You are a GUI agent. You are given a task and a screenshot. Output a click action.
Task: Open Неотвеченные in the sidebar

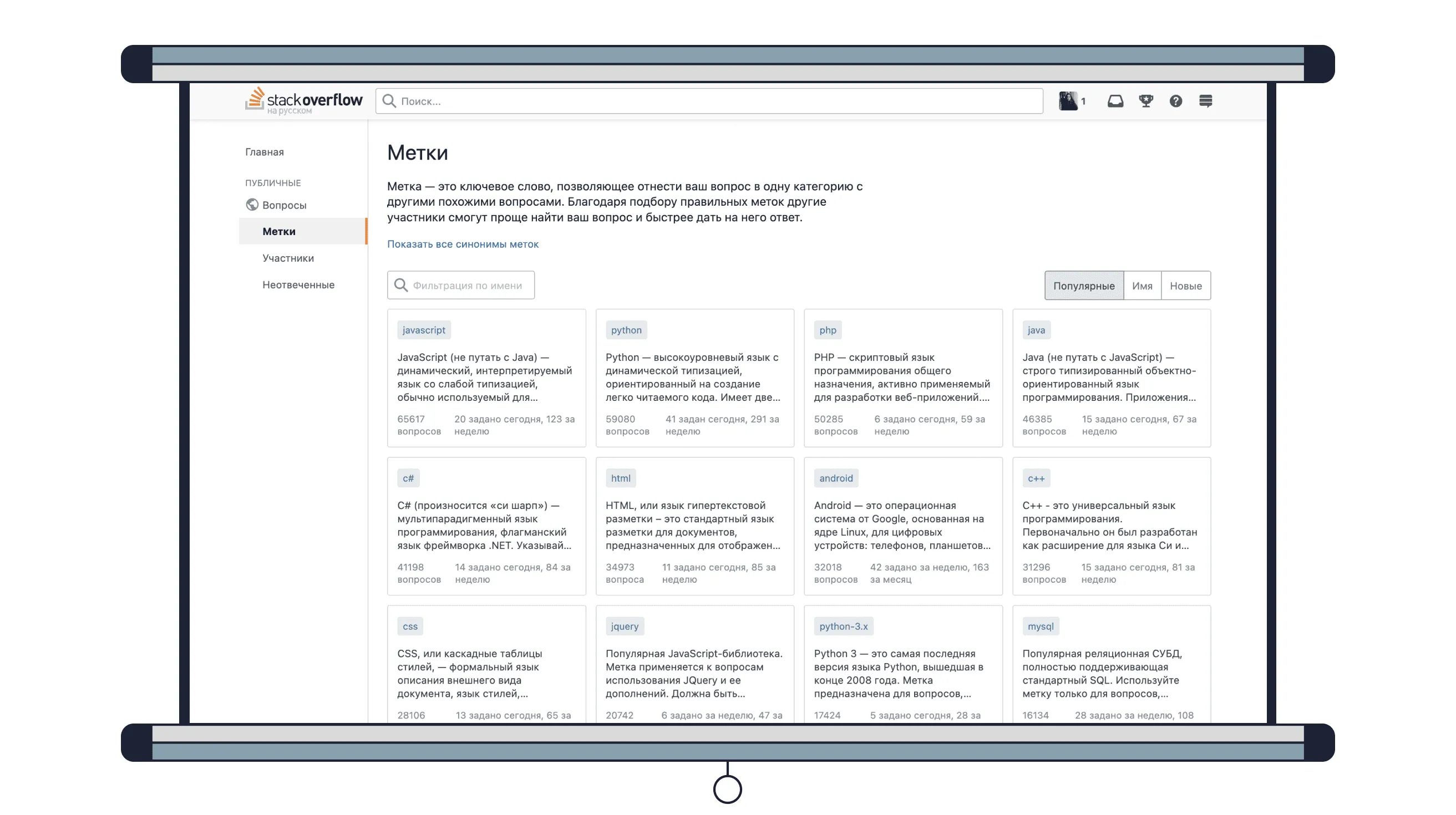click(298, 284)
